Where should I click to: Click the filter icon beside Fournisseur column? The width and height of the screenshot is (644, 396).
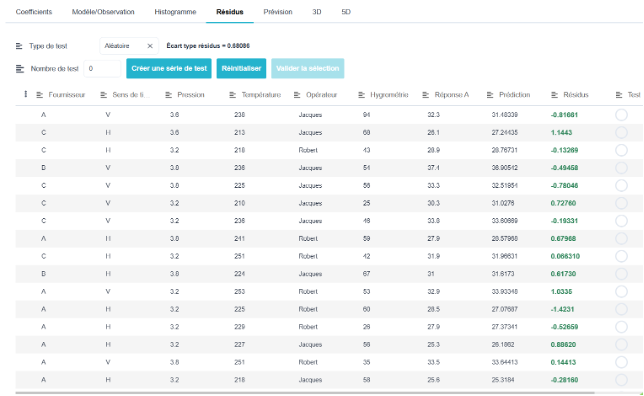point(39,95)
